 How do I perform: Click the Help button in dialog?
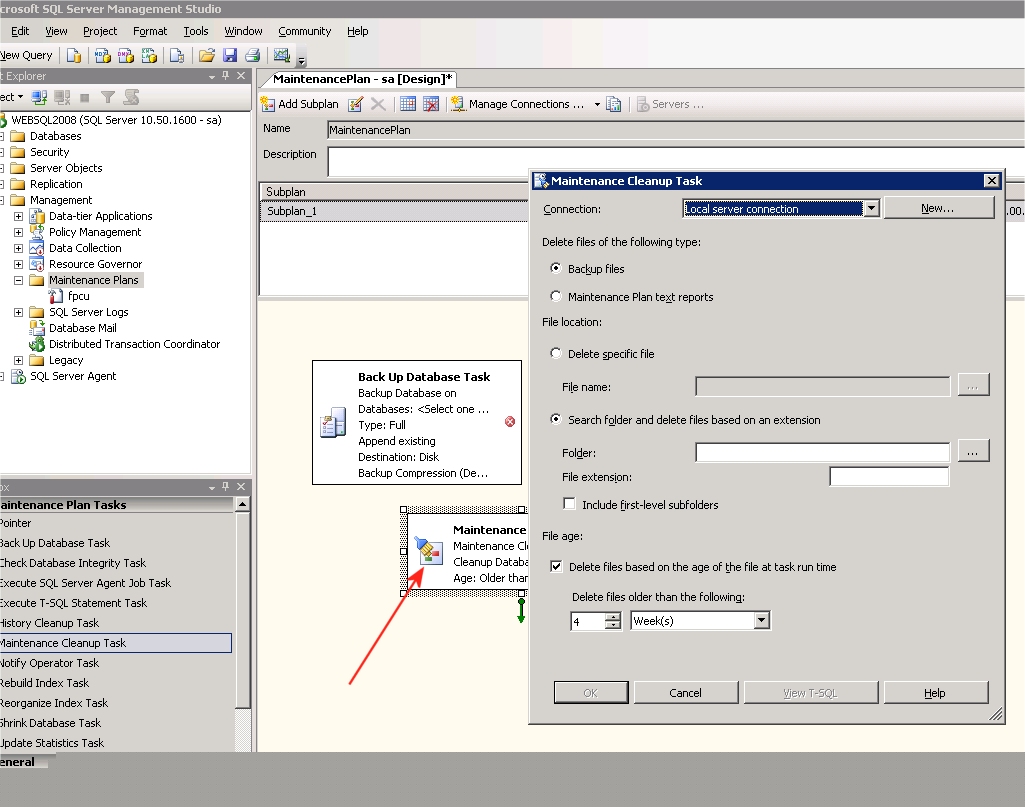click(935, 693)
